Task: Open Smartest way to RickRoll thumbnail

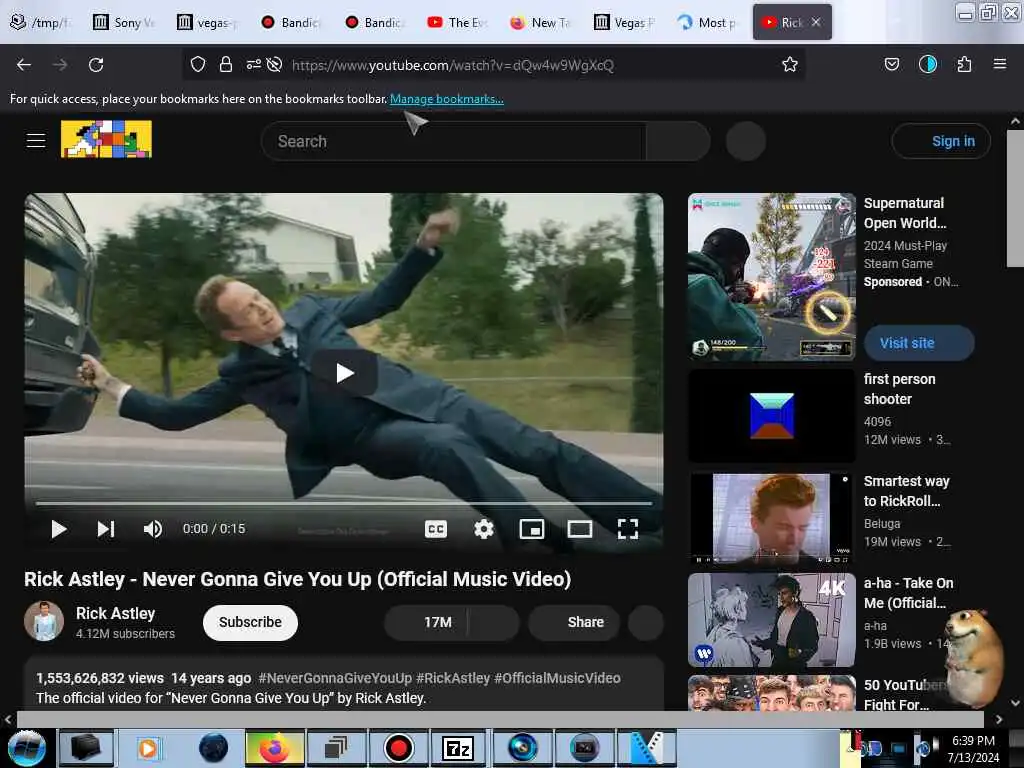Action: [x=772, y=518]
